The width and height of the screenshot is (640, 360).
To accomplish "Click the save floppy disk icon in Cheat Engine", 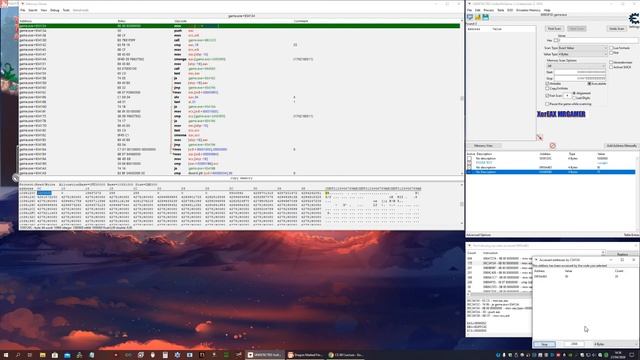I will click(485, 17).
